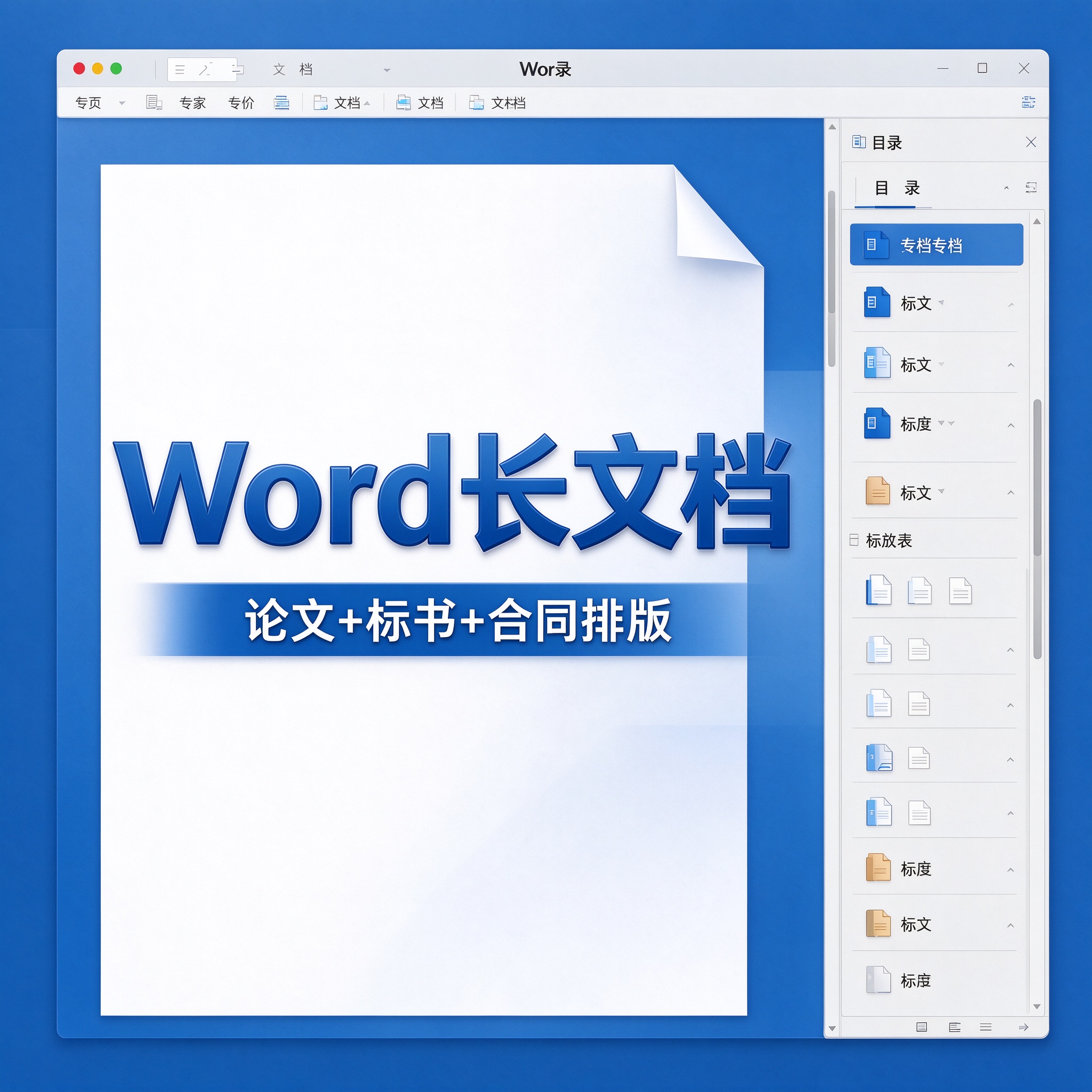Click the orange icon of 标文 below orange 标度
Viewport: 1092px width, 1092px height.
pos(878,923)
